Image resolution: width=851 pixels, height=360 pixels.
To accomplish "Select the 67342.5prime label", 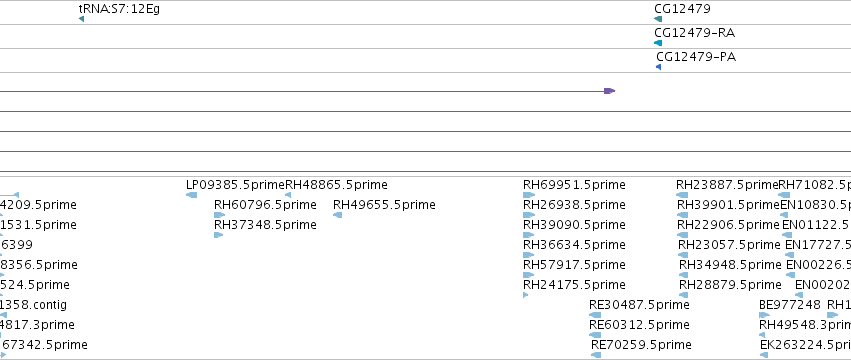I will (45, 345).
